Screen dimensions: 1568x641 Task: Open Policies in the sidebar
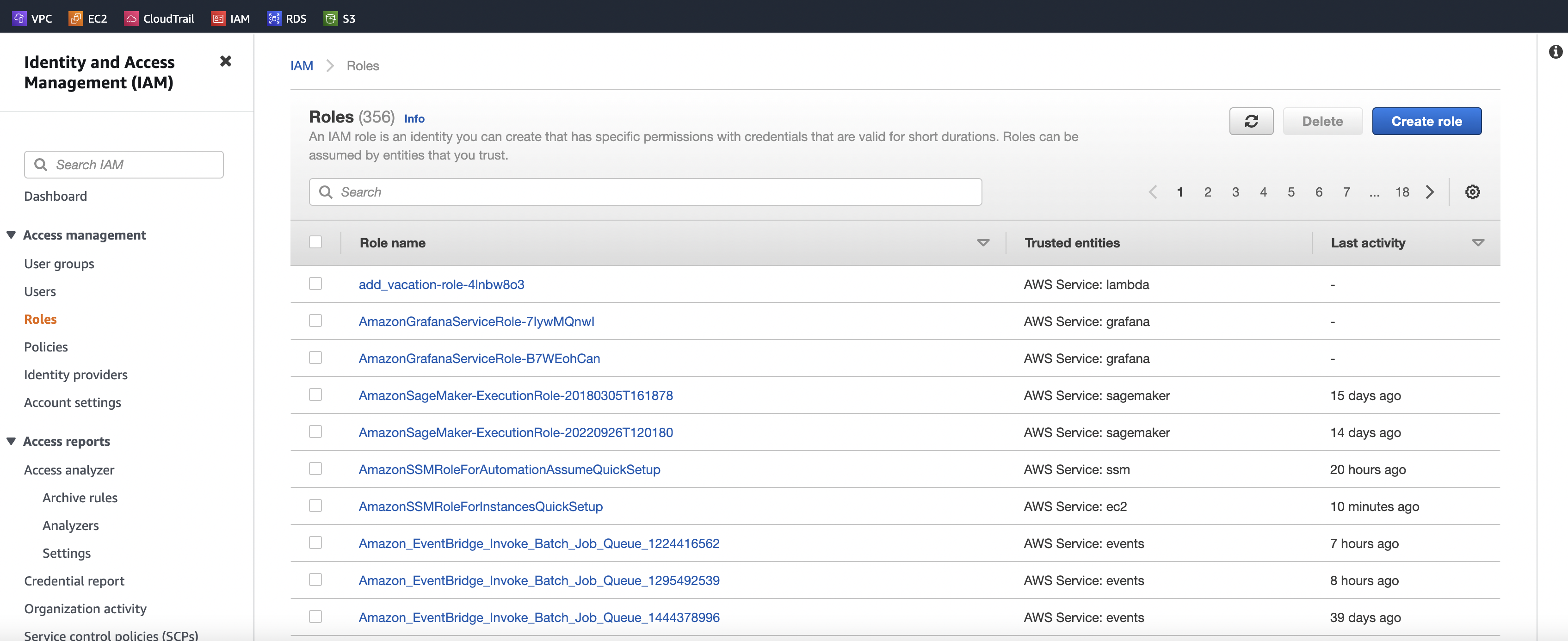(x=46, y=347)
